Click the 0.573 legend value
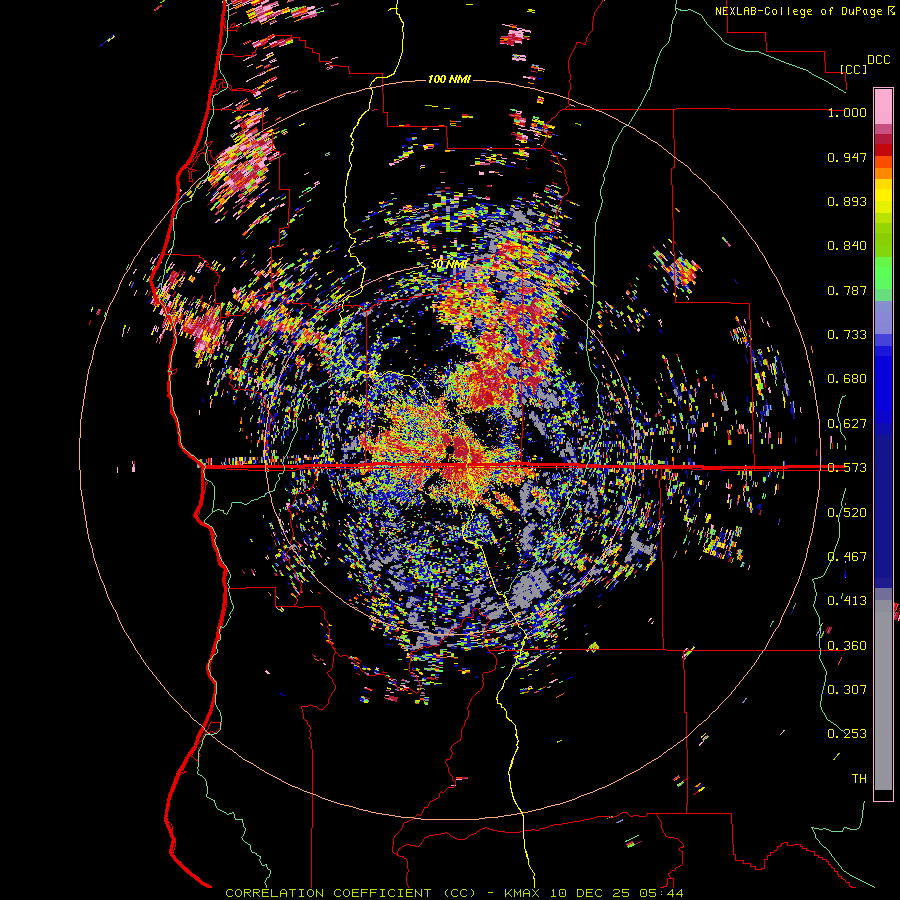Screen dimensions: 900x900 847,468
